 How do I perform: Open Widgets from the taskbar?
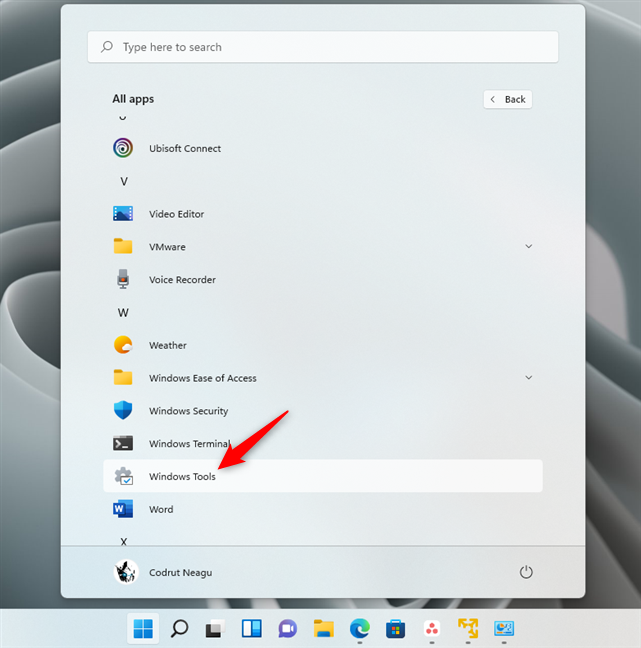pyautogui.click(x=251, y=629)
